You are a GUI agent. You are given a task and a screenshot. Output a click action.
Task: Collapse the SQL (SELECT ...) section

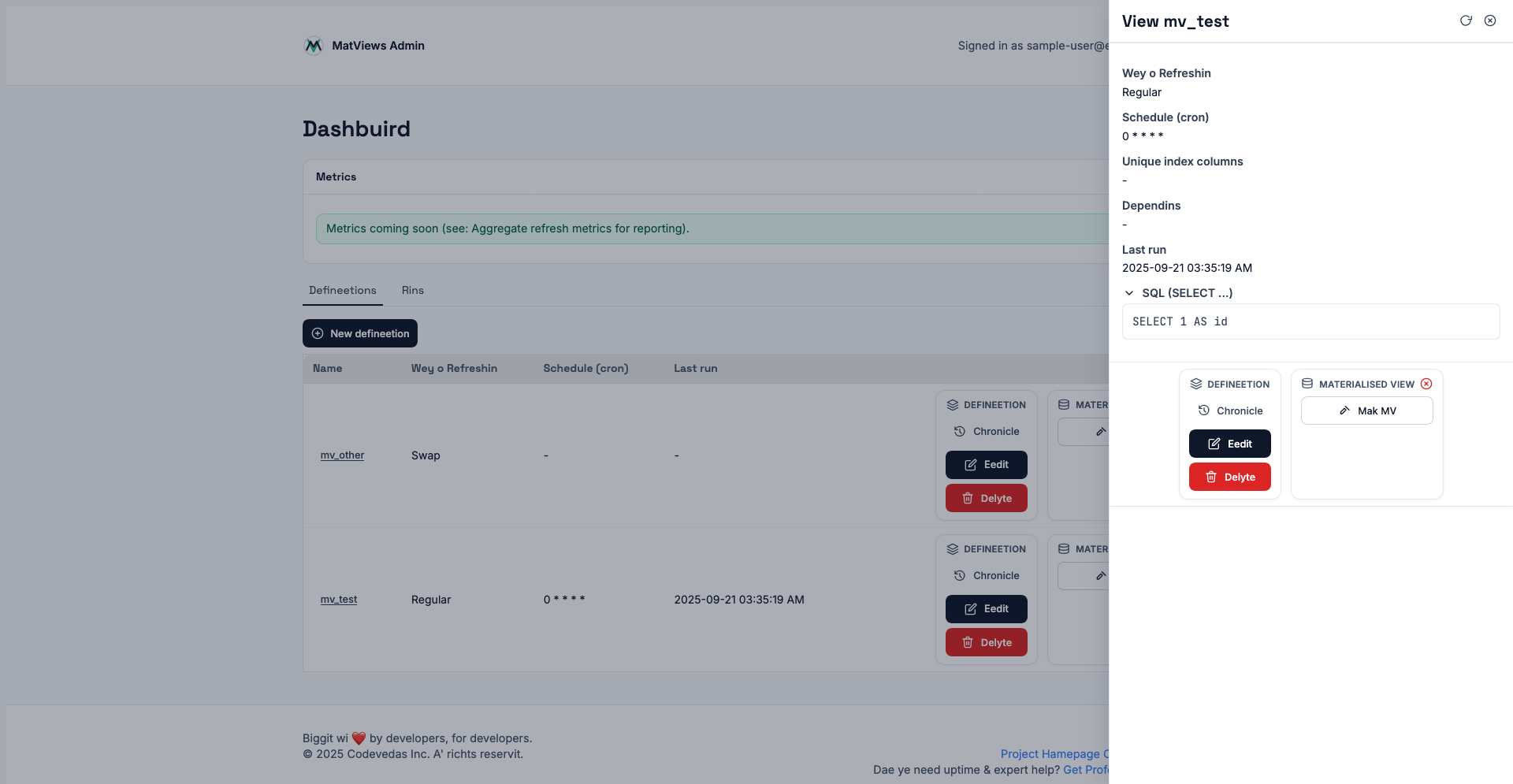click(x=1129, y=293)
